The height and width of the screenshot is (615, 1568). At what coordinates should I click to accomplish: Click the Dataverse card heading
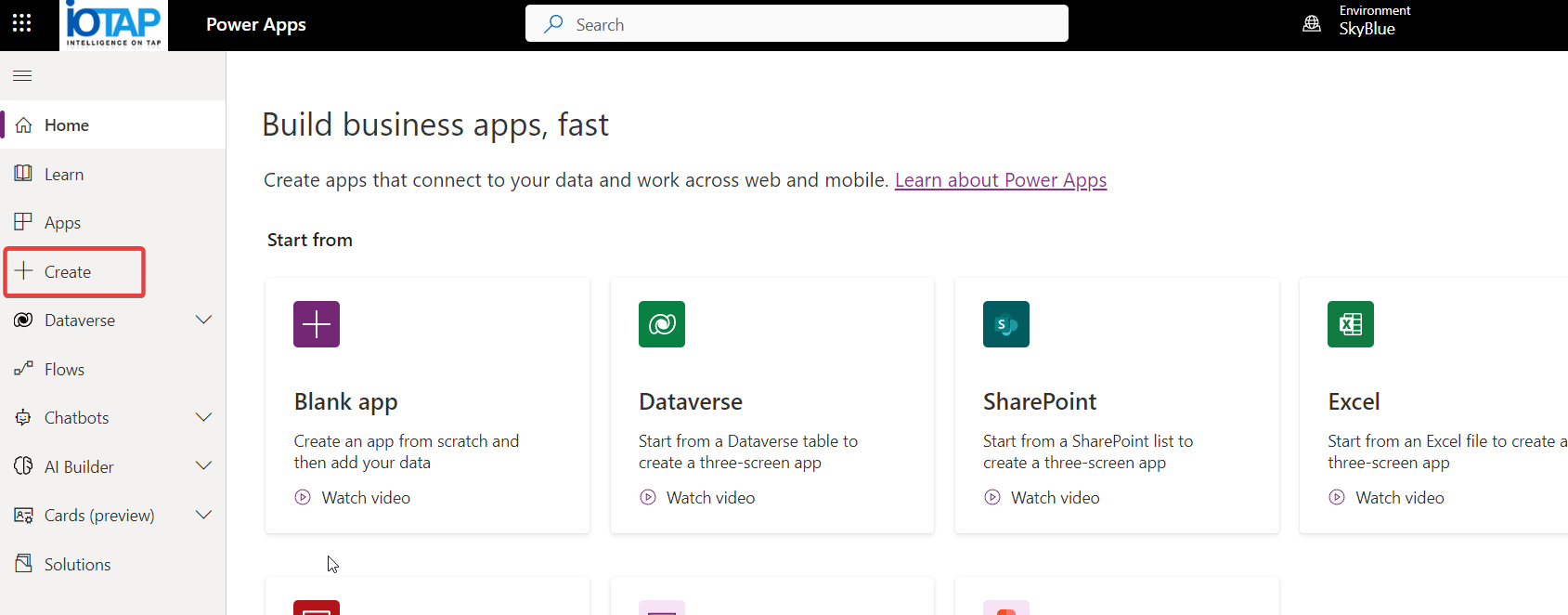(x=691, y=401)
